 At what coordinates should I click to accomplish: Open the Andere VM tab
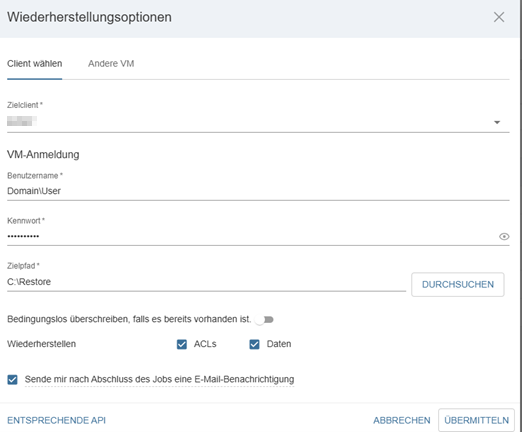point(111,64)
